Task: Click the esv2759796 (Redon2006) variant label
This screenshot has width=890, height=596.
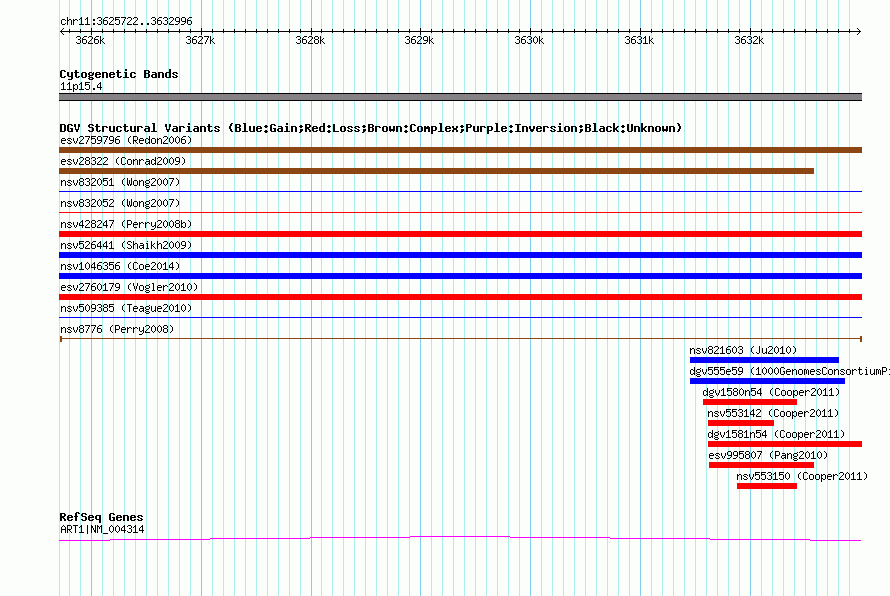Action: tap(125, 140)
